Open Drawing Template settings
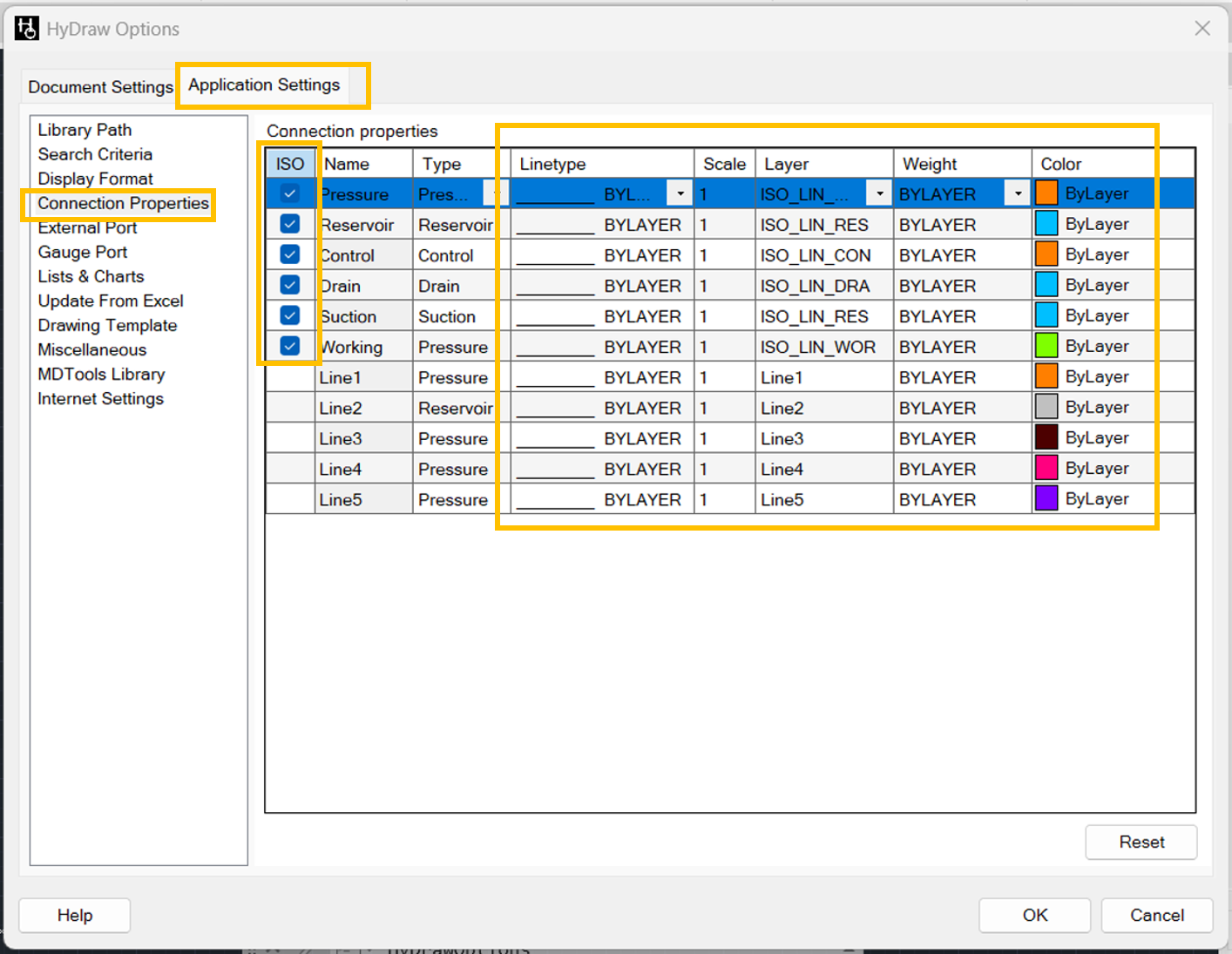Viewport: 1232px width, 954px height. [107, 325]
